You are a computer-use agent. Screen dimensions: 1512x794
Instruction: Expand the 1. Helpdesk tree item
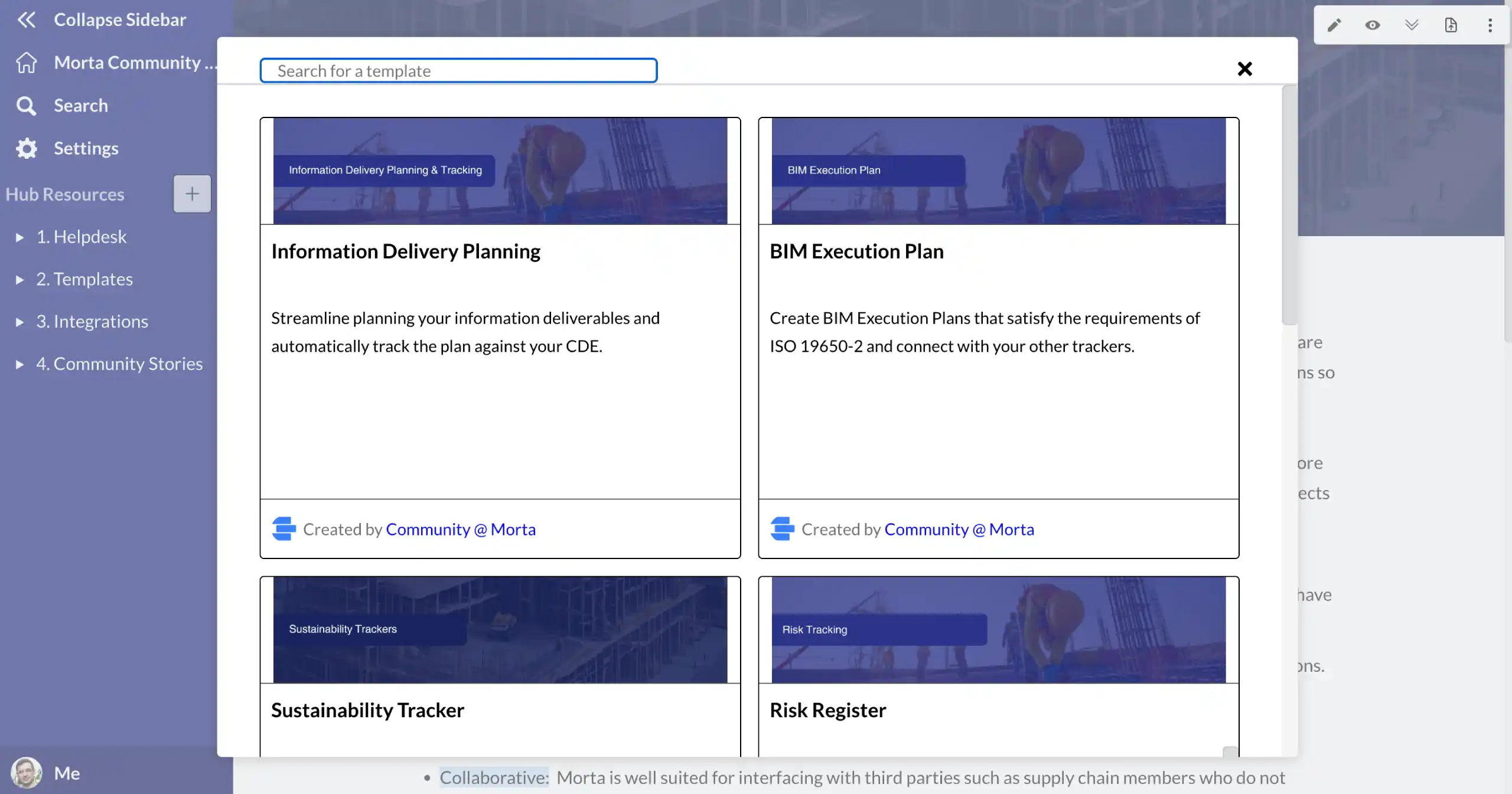[x=19, y=237]
